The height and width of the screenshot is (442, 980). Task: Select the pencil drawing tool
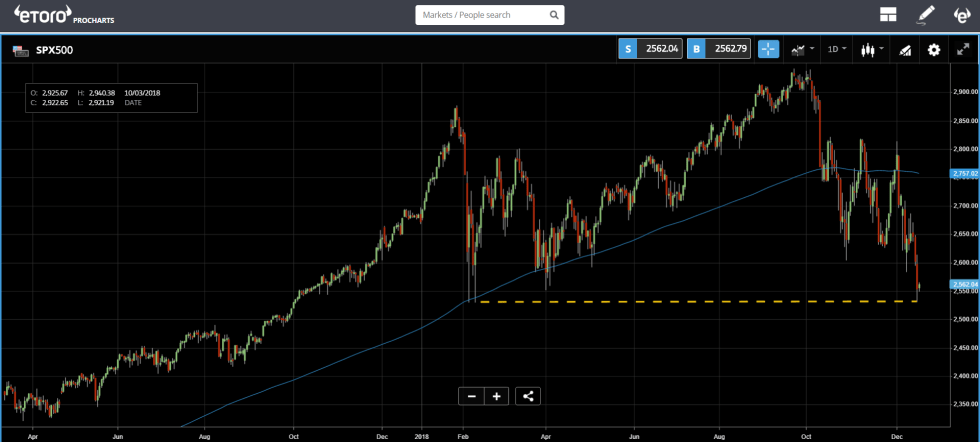point(926,15)
